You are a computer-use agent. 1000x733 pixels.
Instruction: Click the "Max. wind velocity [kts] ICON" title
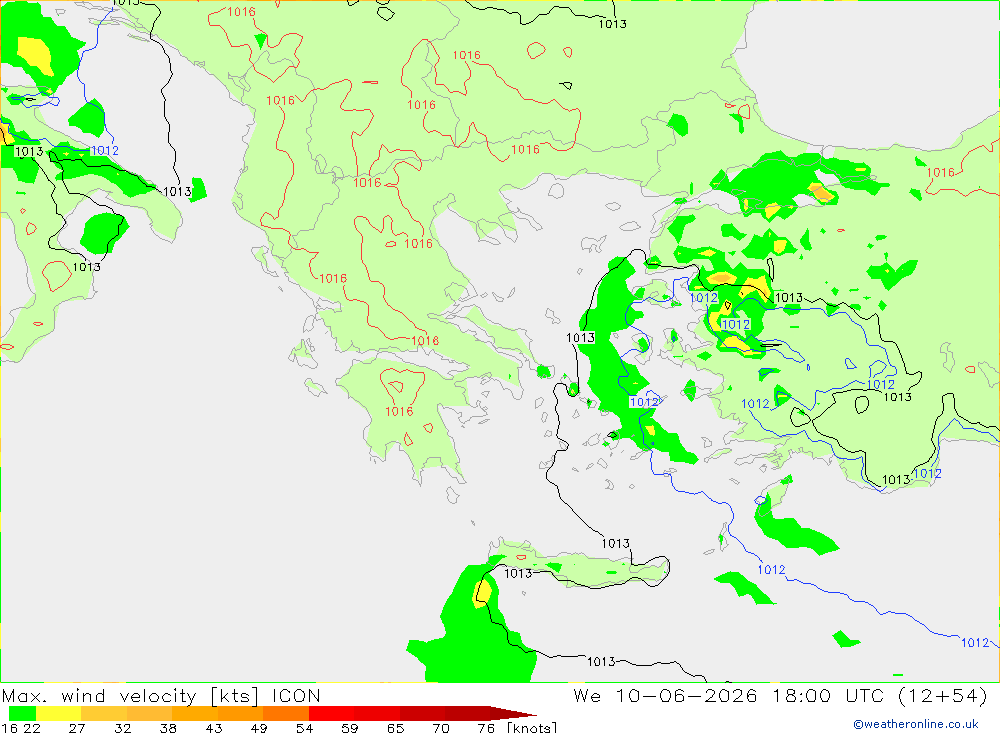pos(161,695)
